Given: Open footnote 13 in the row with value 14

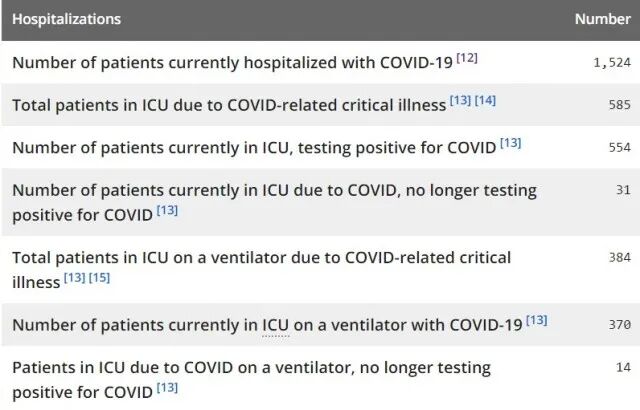Looking at the screenshot, I should point(167,387).
